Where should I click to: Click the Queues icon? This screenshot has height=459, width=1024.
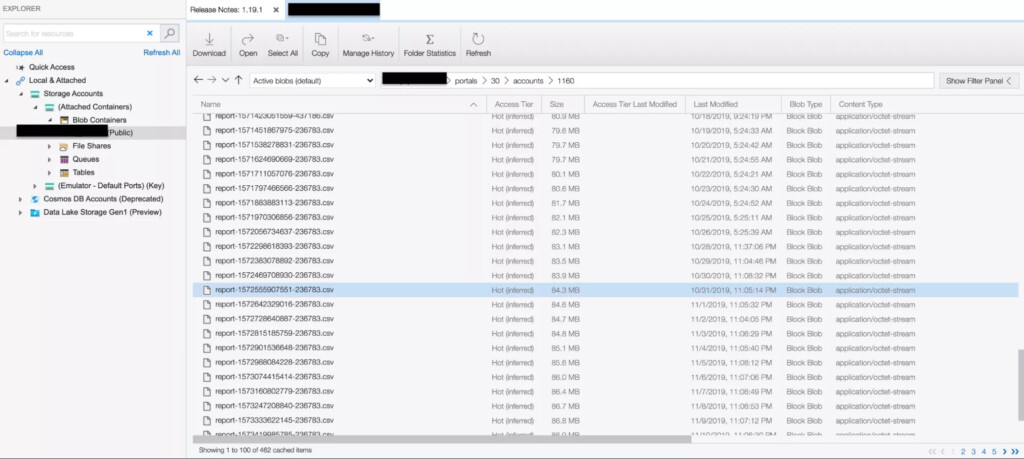click(63, 159)
